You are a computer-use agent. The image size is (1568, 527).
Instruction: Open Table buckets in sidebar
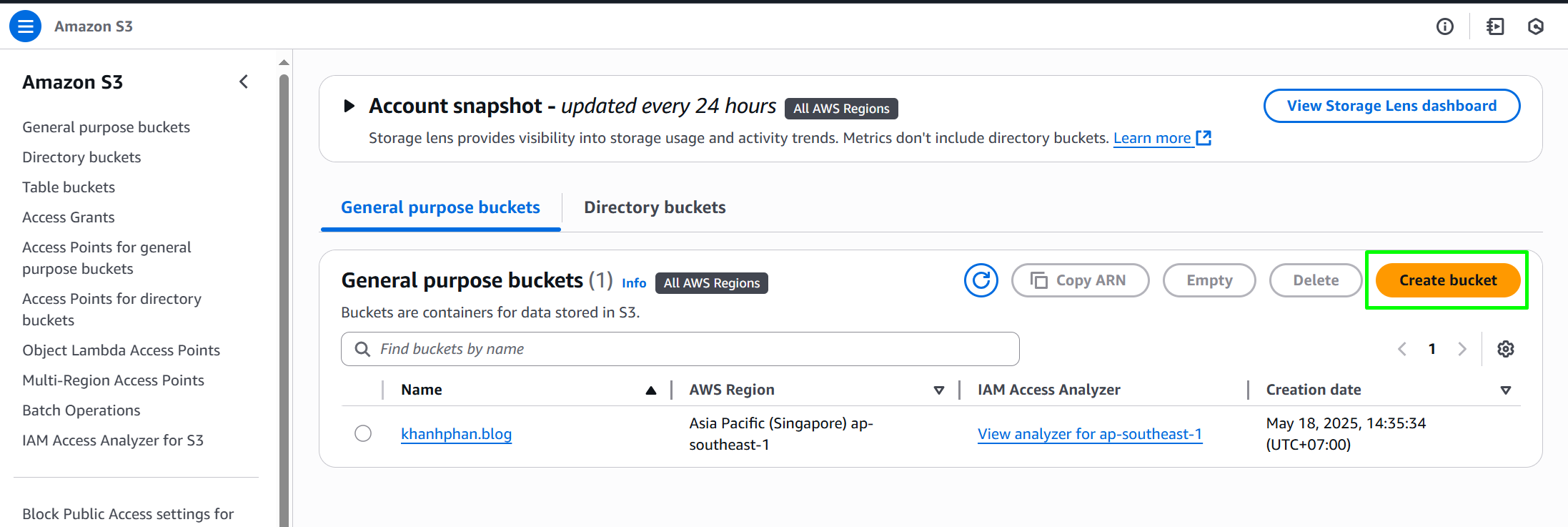pos(69,187)
